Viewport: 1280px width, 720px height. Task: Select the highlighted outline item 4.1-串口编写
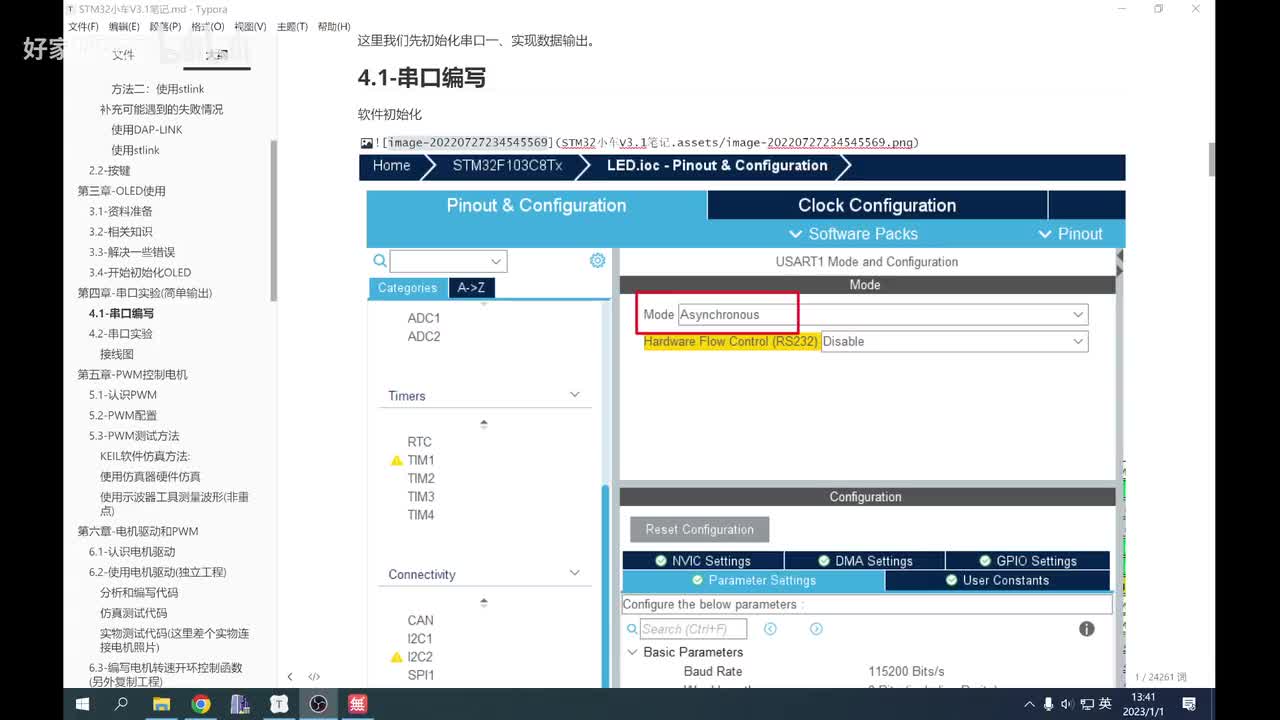[121, 313]
